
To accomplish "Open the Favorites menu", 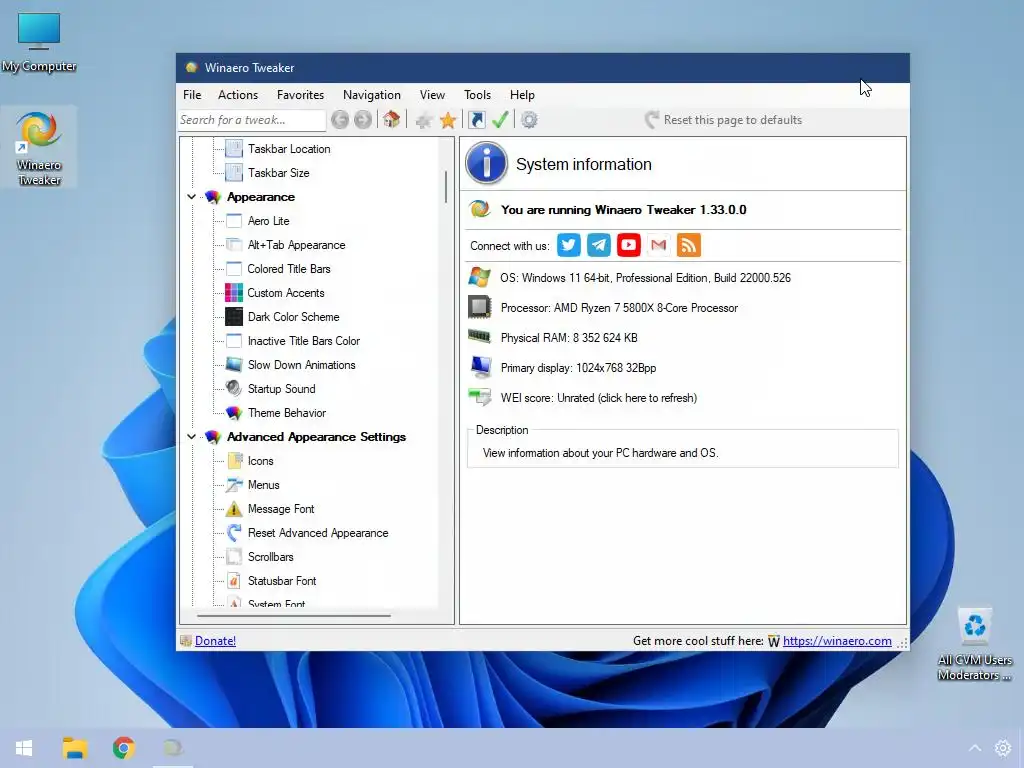I will [x=300, y=95].
